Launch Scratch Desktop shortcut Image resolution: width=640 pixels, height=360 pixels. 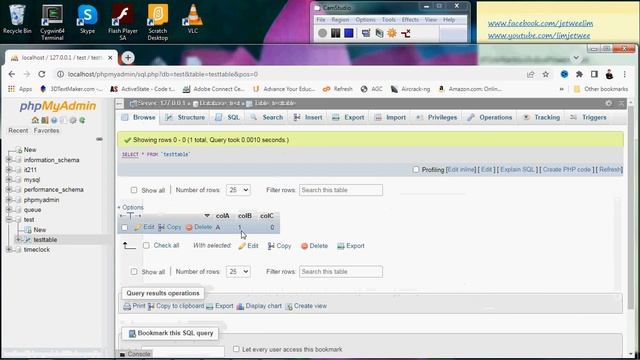point(158,22)
